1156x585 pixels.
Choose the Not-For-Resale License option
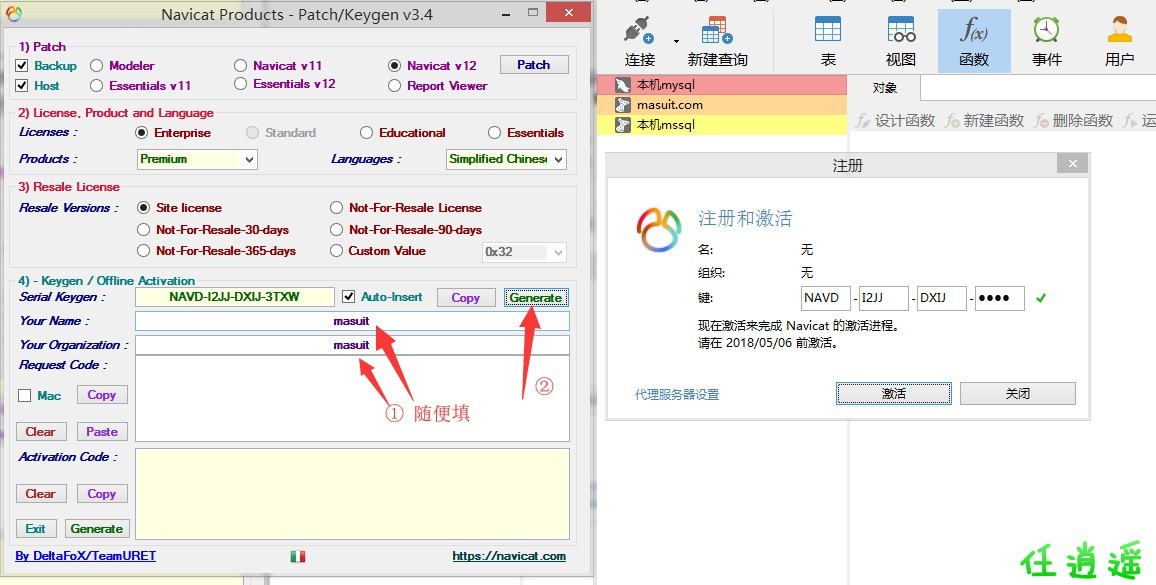point(337,208)
